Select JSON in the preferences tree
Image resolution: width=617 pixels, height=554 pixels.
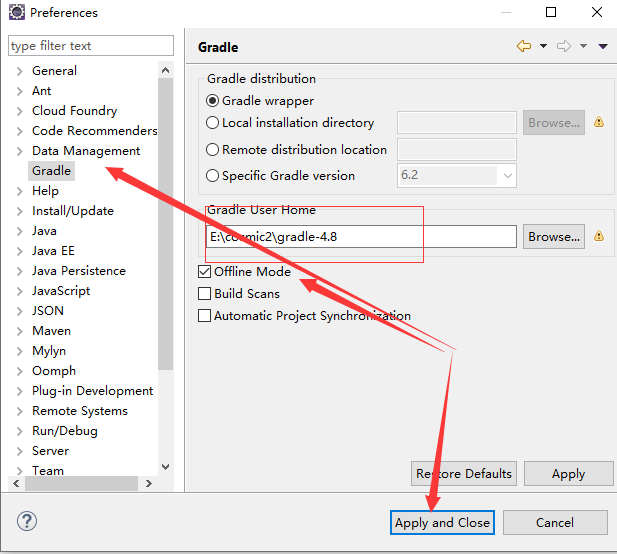click(x=48, y=311)
